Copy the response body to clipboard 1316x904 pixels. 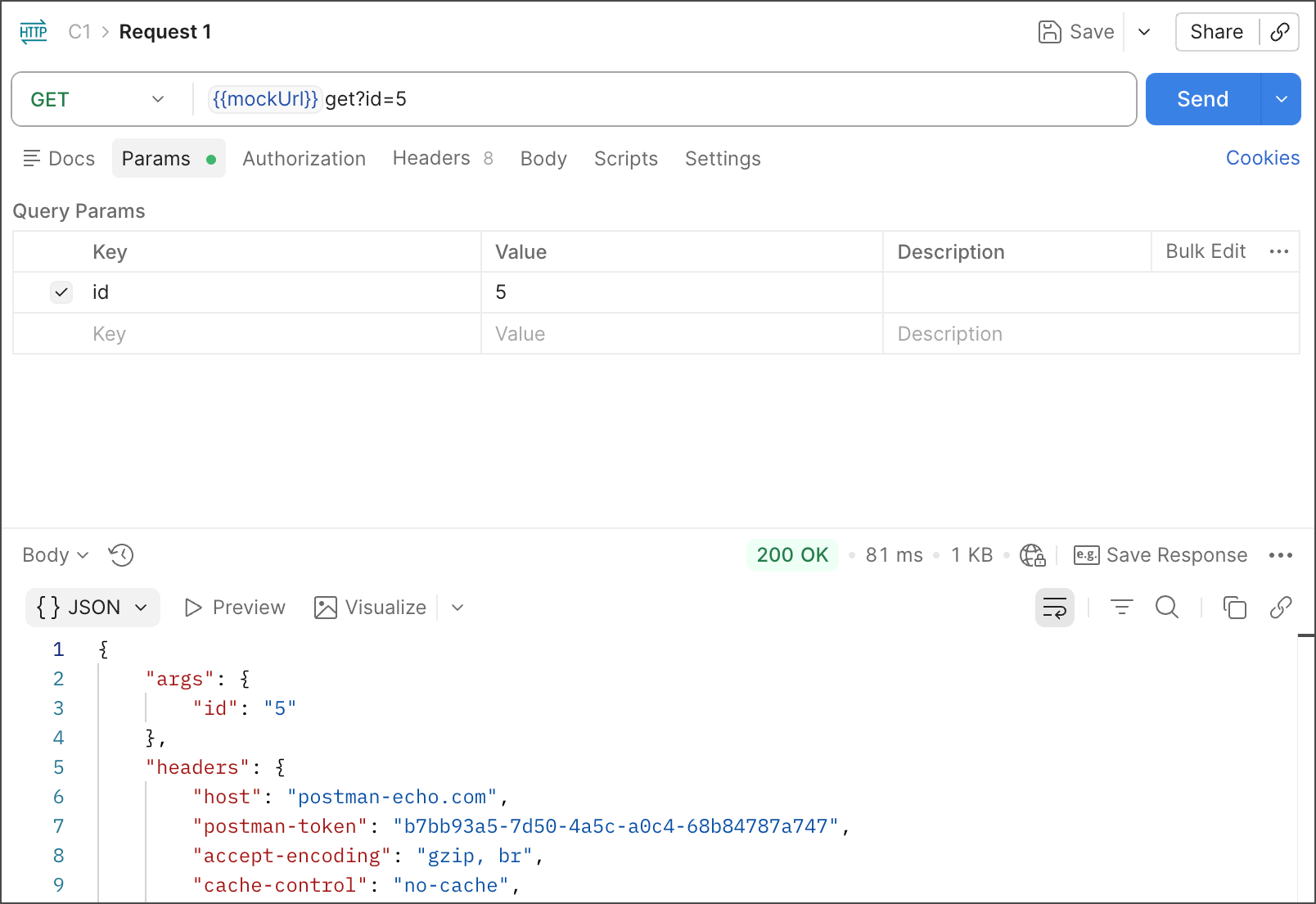pyautogui.click(x=1234, y=608)
